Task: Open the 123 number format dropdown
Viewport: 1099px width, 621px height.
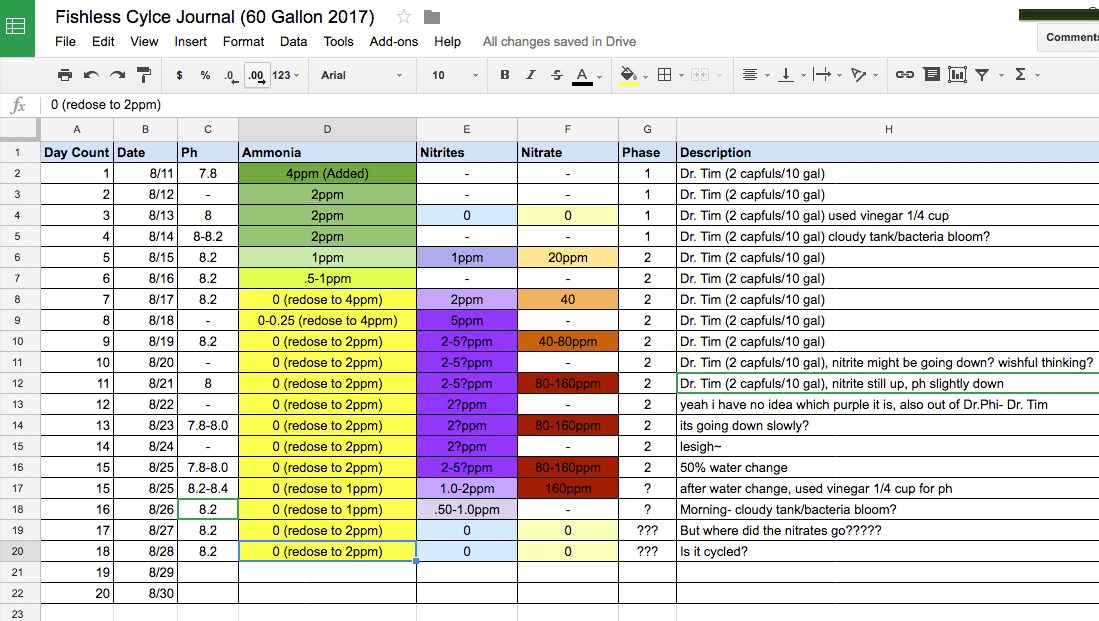Action: coord(286,75)
